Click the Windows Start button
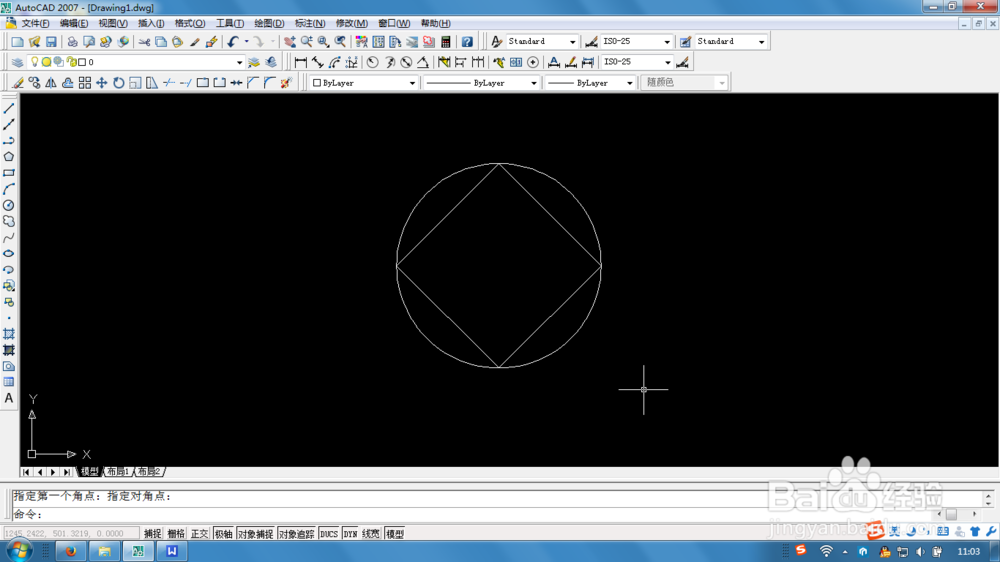The width and height of the screenshot is (1000, 562). coord(19,551)
